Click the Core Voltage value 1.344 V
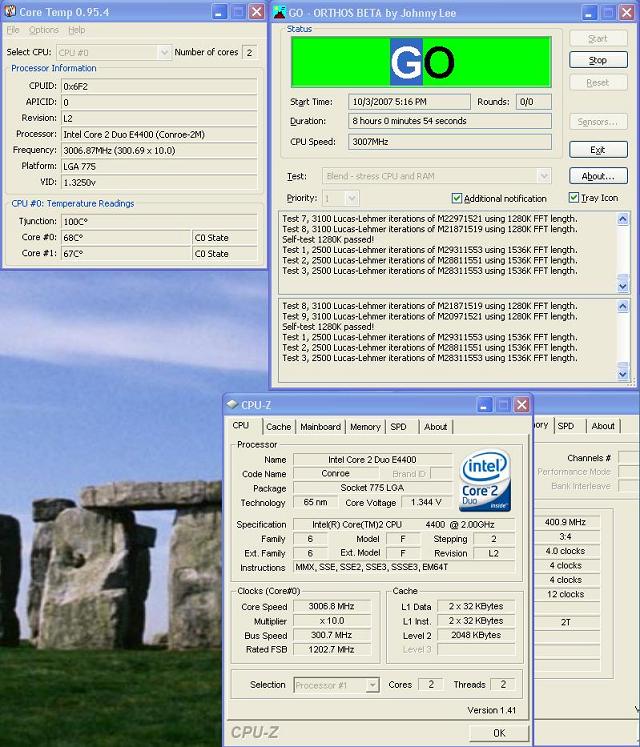This screenshot has height=747, width=640. (x=426, y=502)
